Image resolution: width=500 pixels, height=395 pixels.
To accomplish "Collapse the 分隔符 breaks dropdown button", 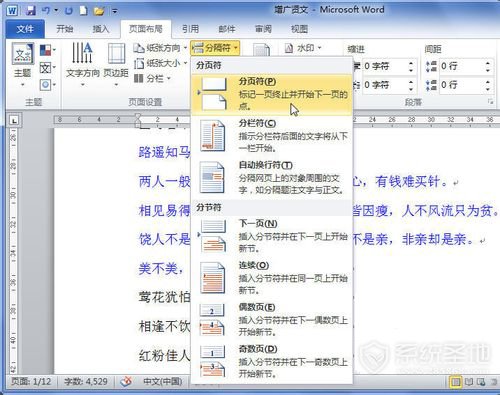I will pos(215,48).
